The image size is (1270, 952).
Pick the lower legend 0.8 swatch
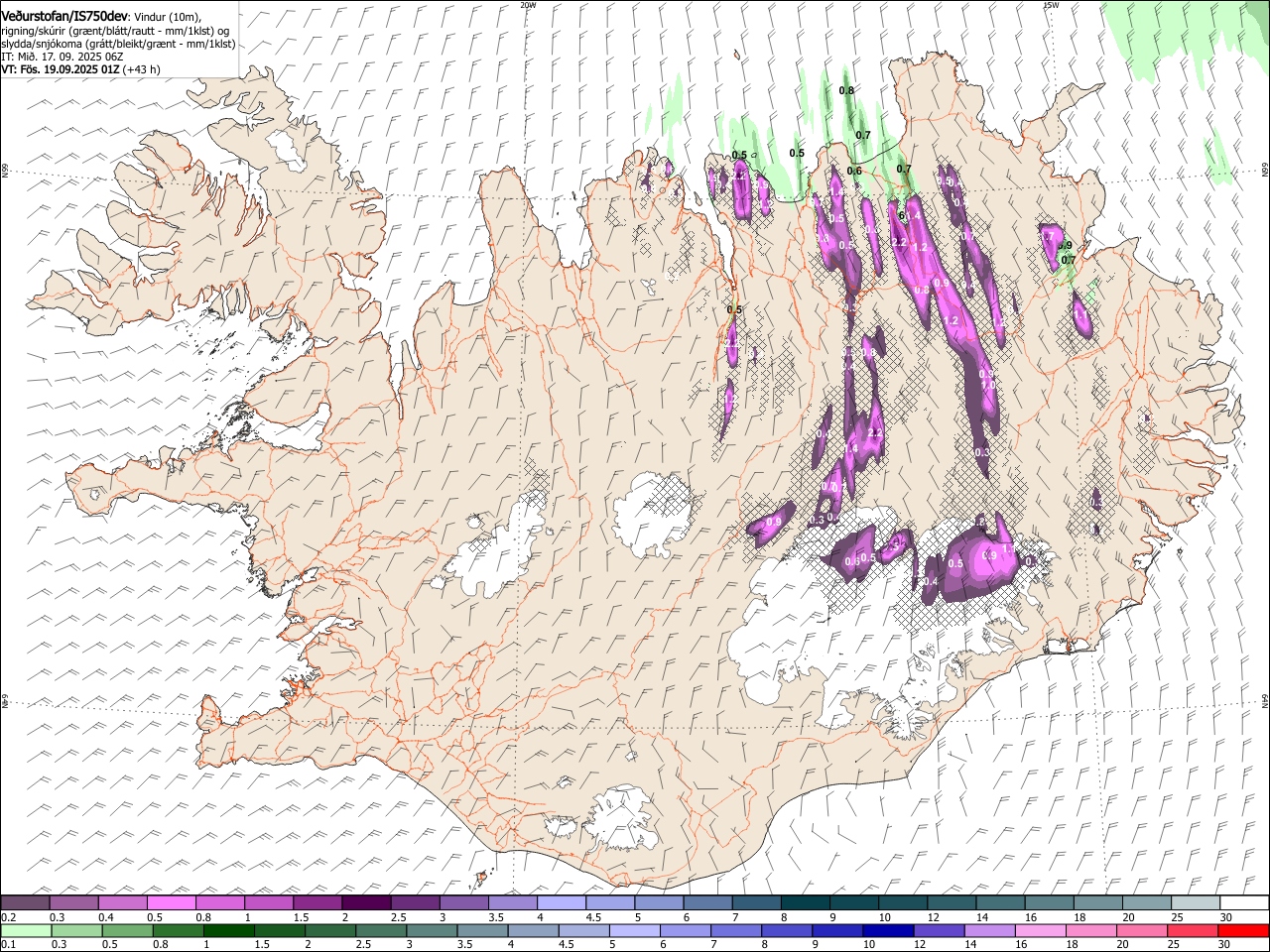tap(178, 930)
